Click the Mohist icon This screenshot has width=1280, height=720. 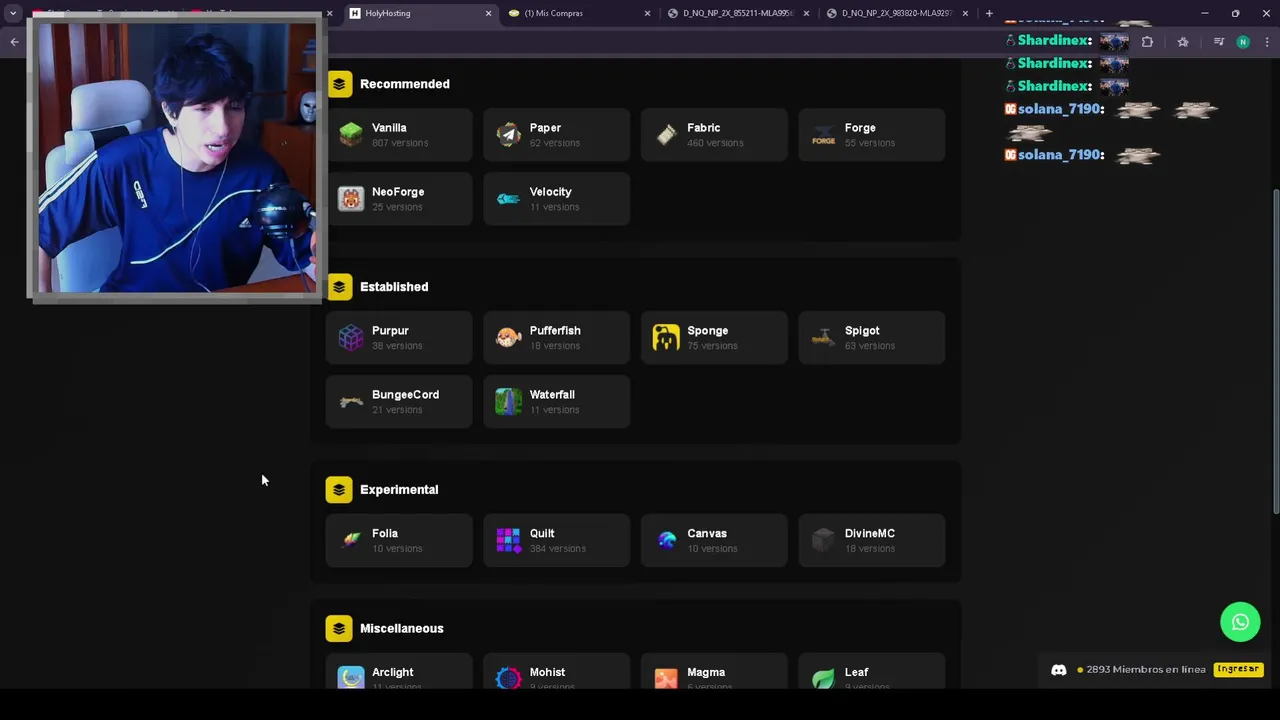(509, 678)
